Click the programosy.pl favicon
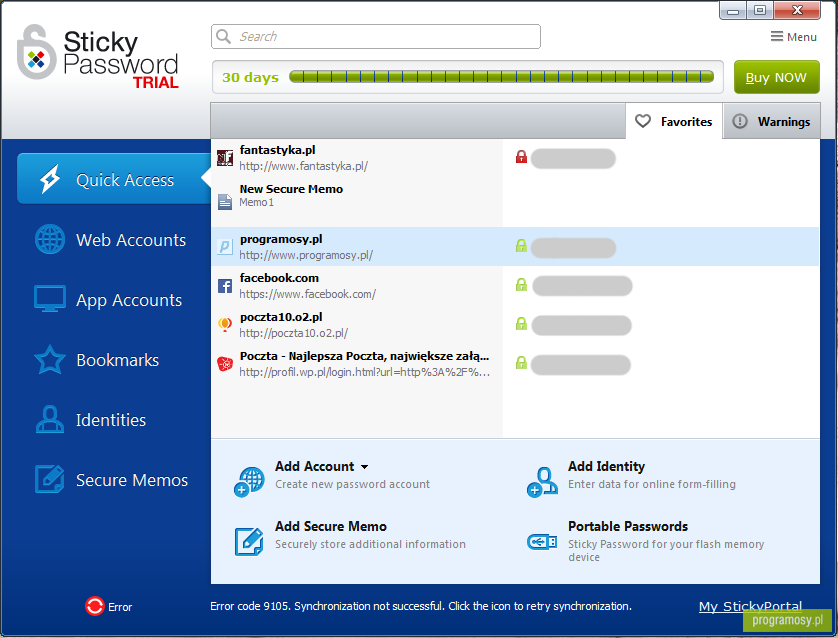Viewport: 838px width, 638px height. point(225,246)
